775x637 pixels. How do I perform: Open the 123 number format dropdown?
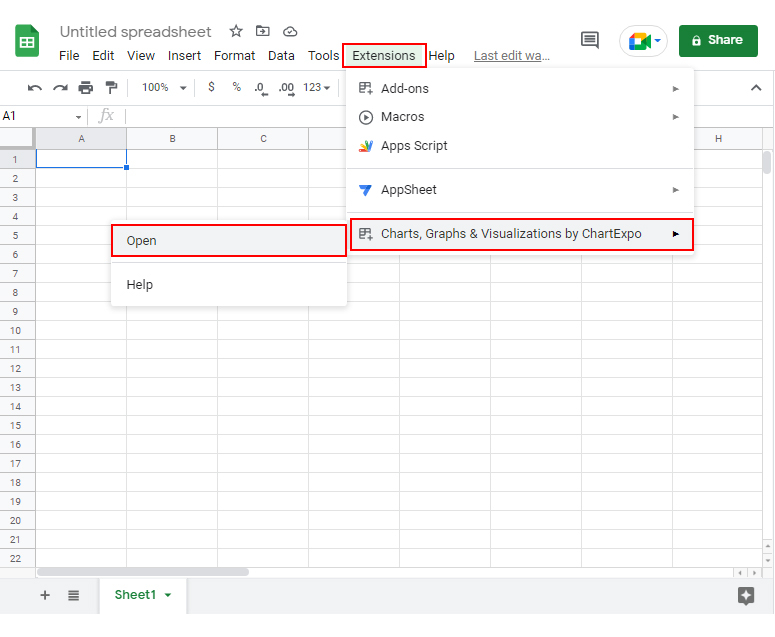316,87
